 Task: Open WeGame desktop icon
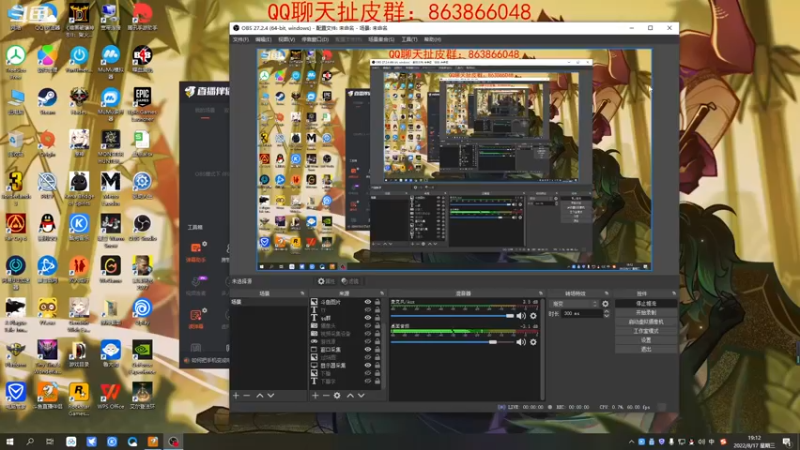coord(111,270)
